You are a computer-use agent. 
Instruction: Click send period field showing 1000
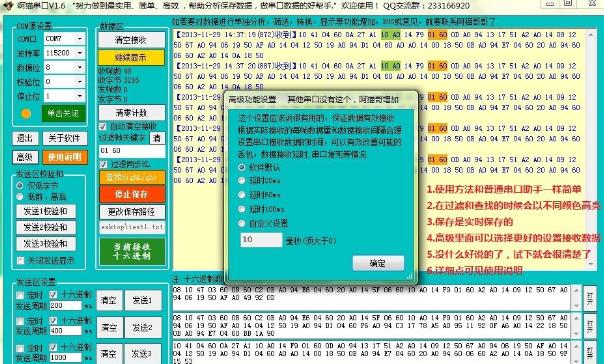tap(65, 357)
